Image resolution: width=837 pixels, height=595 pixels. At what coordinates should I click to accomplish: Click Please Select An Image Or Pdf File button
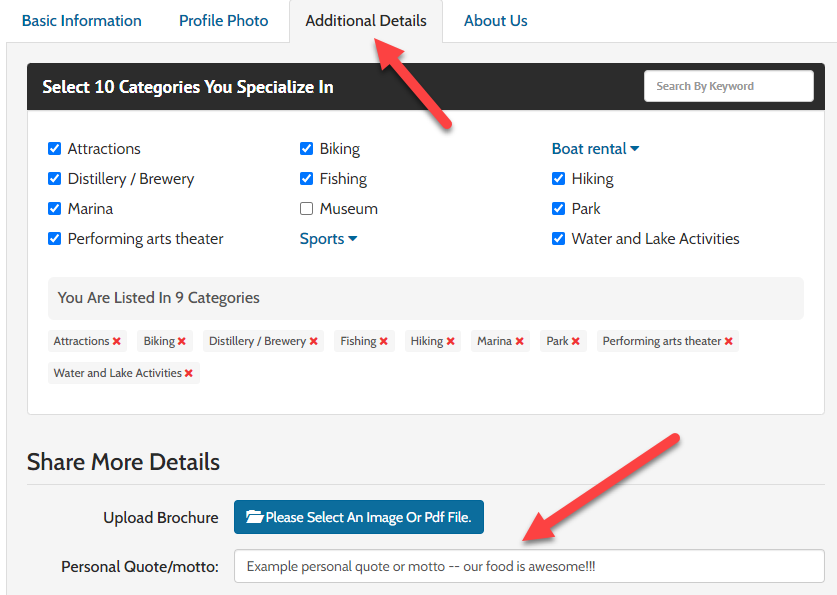359,517
